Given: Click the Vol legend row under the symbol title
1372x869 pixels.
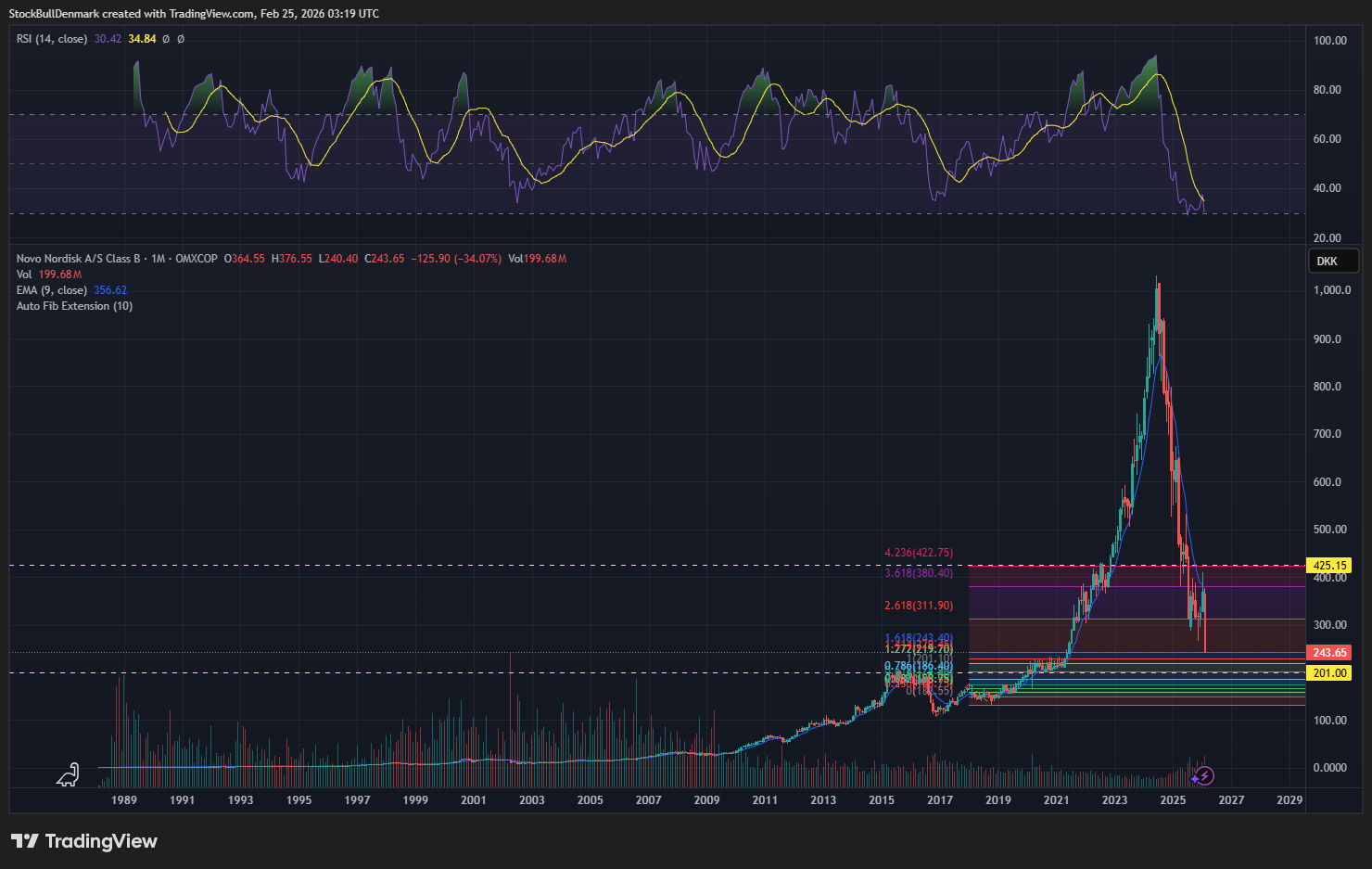Looking at the screenshot, I should (x=49, y=275).
